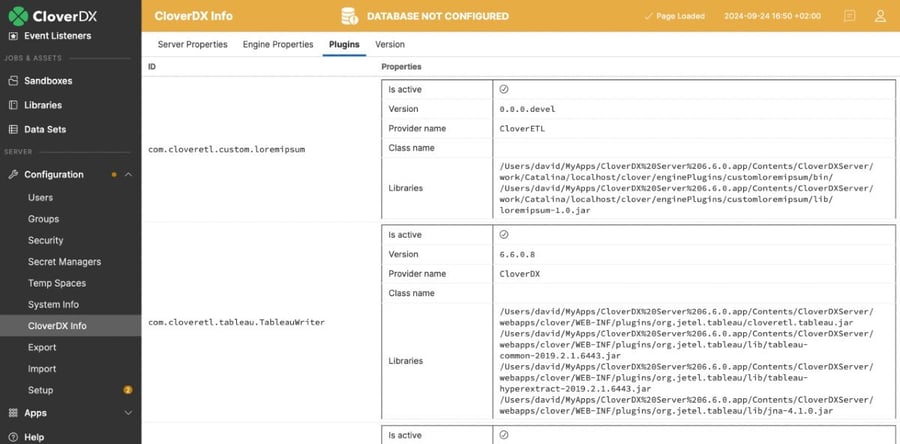Click the orange dot next to Configuration
900x444 pixels.
coord(114,174)
